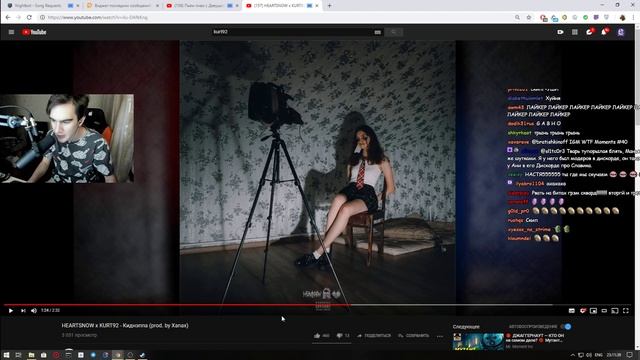Open the Chrome three-dot menu

click(x=634, y=18)
